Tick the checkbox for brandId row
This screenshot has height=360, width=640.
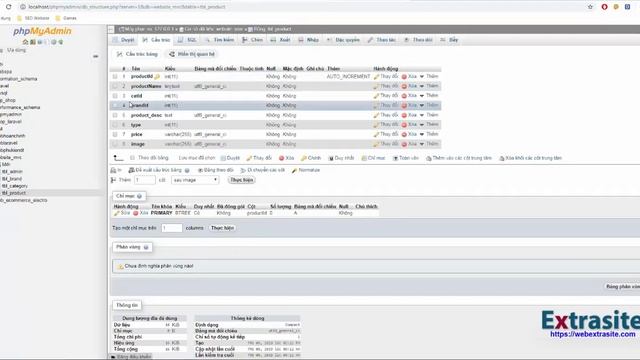[115, 106]
